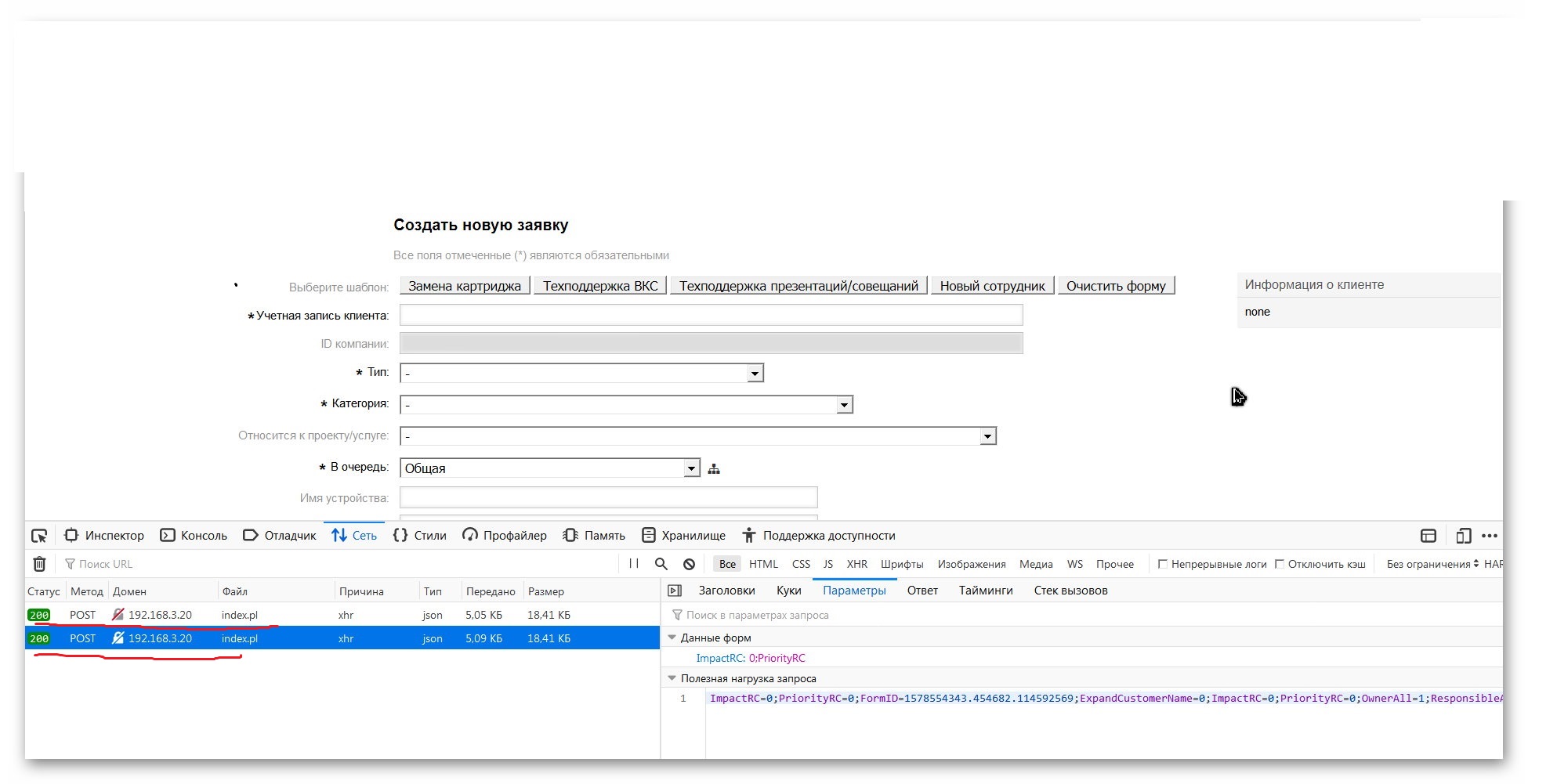Click the Учетная запись клиента field
This screenshot has height=784, width=1557.
(x=711, y=315)
